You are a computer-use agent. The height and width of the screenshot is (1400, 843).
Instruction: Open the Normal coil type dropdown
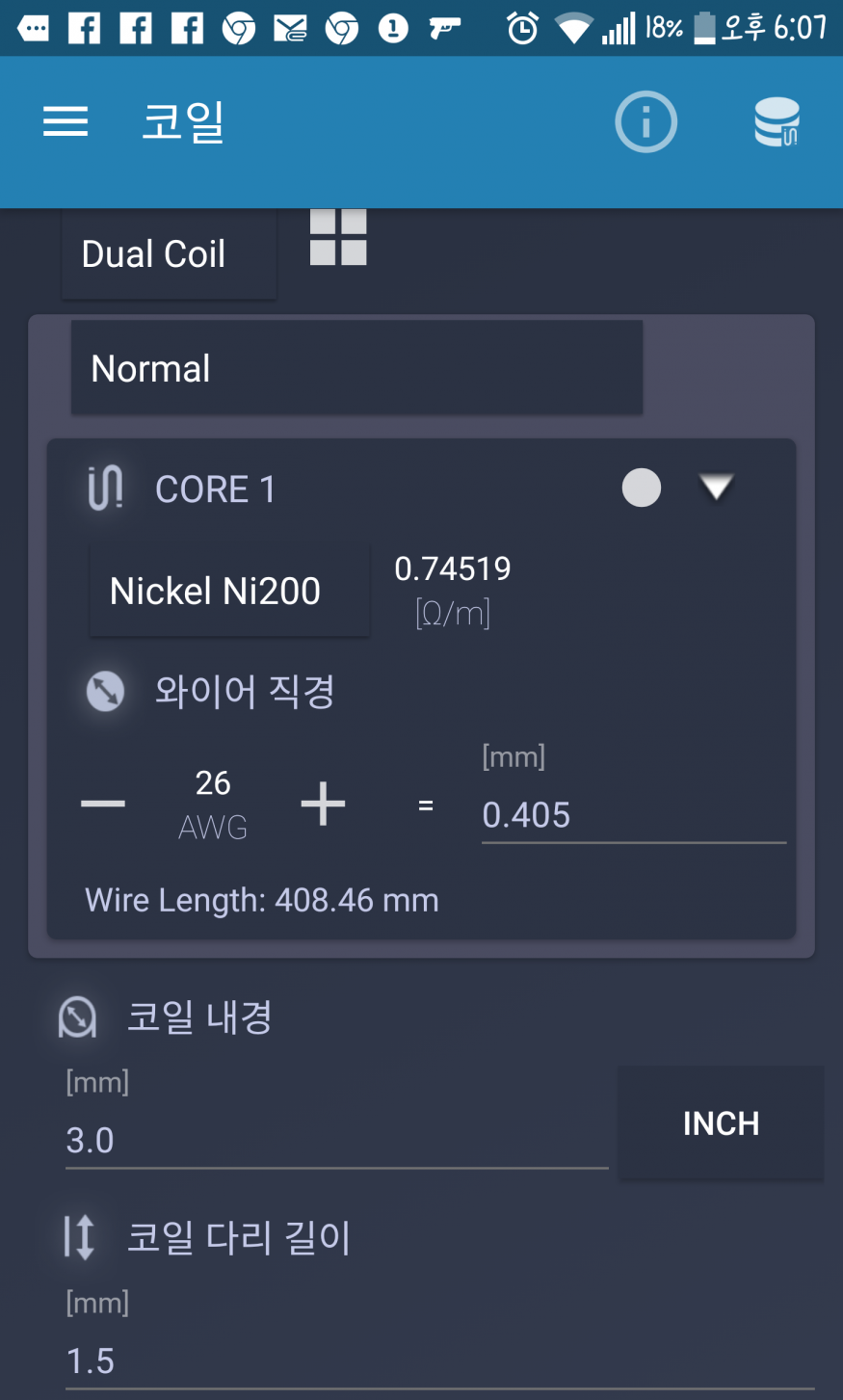pyautogui.click(x=356, y=368)
